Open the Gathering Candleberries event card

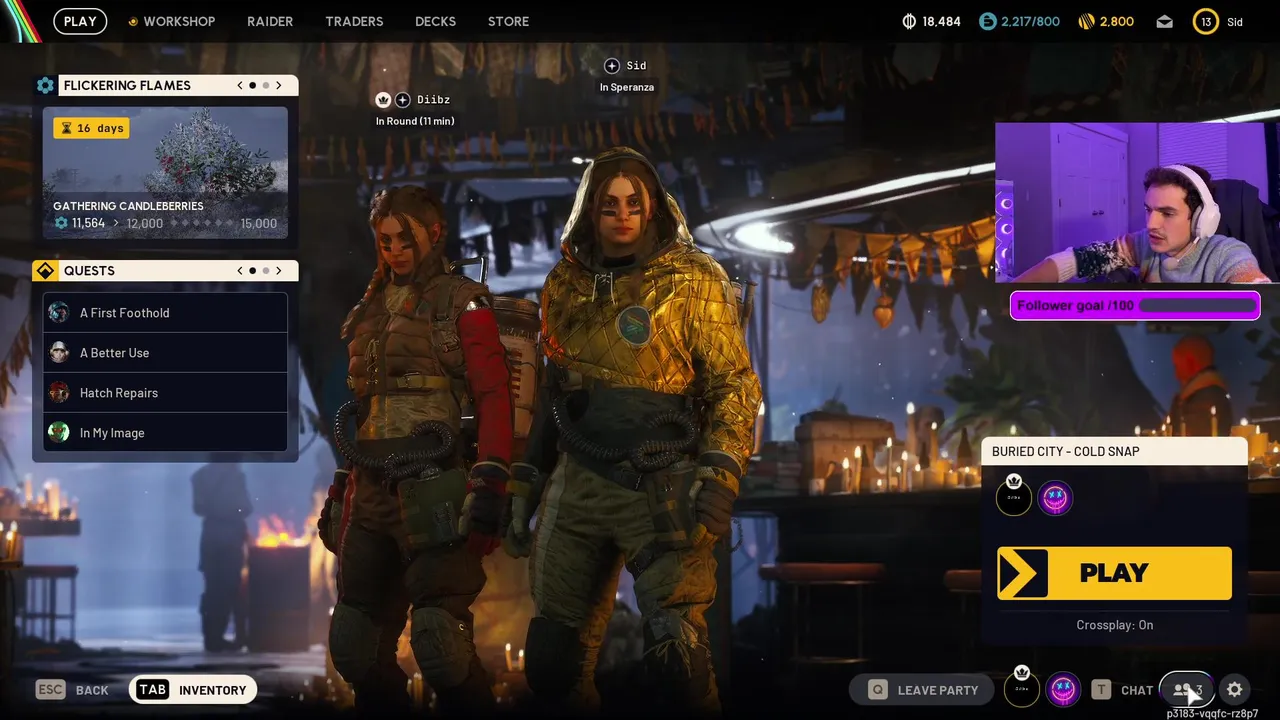[165, 173]
